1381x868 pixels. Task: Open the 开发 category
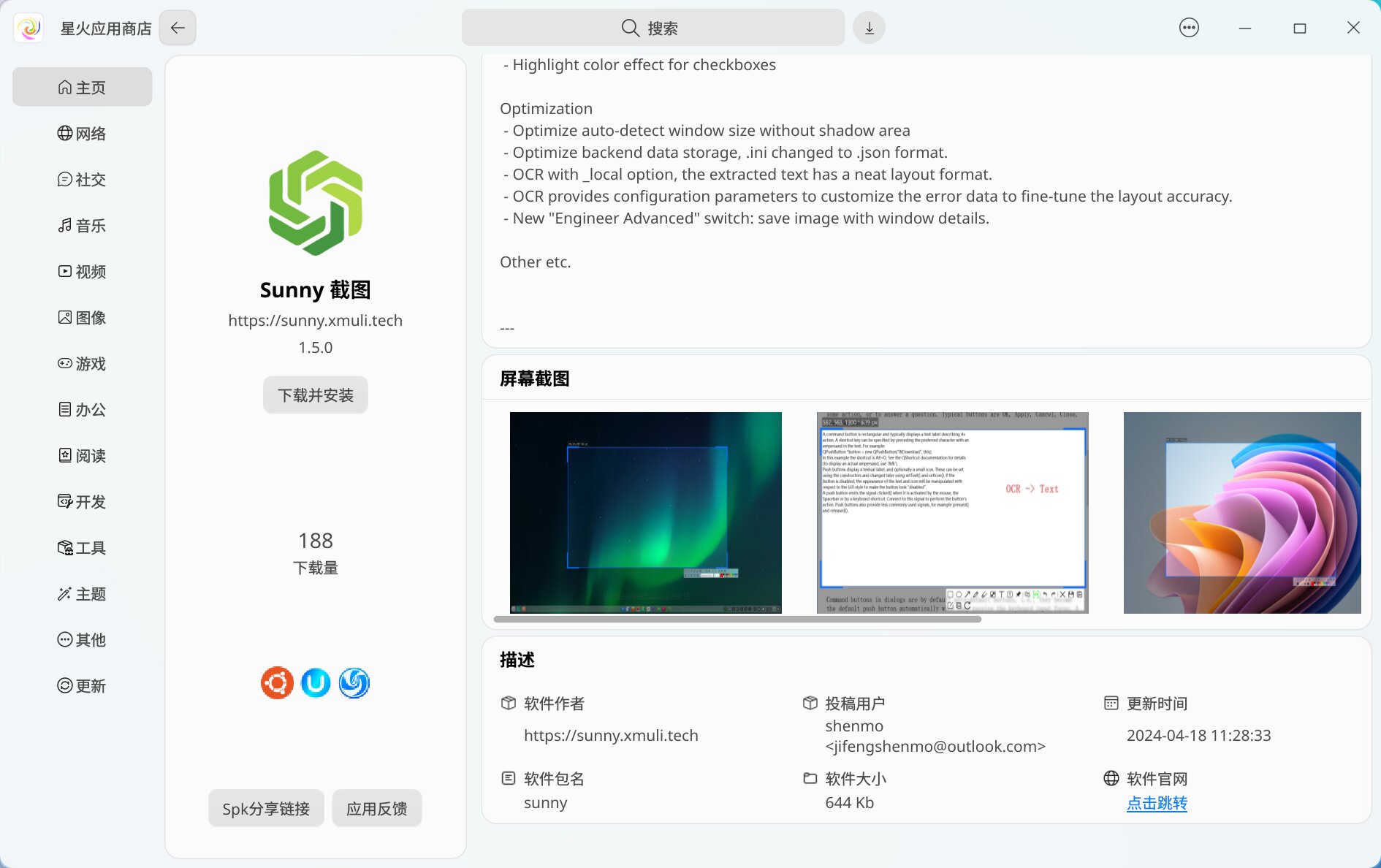tap(82, 501)
